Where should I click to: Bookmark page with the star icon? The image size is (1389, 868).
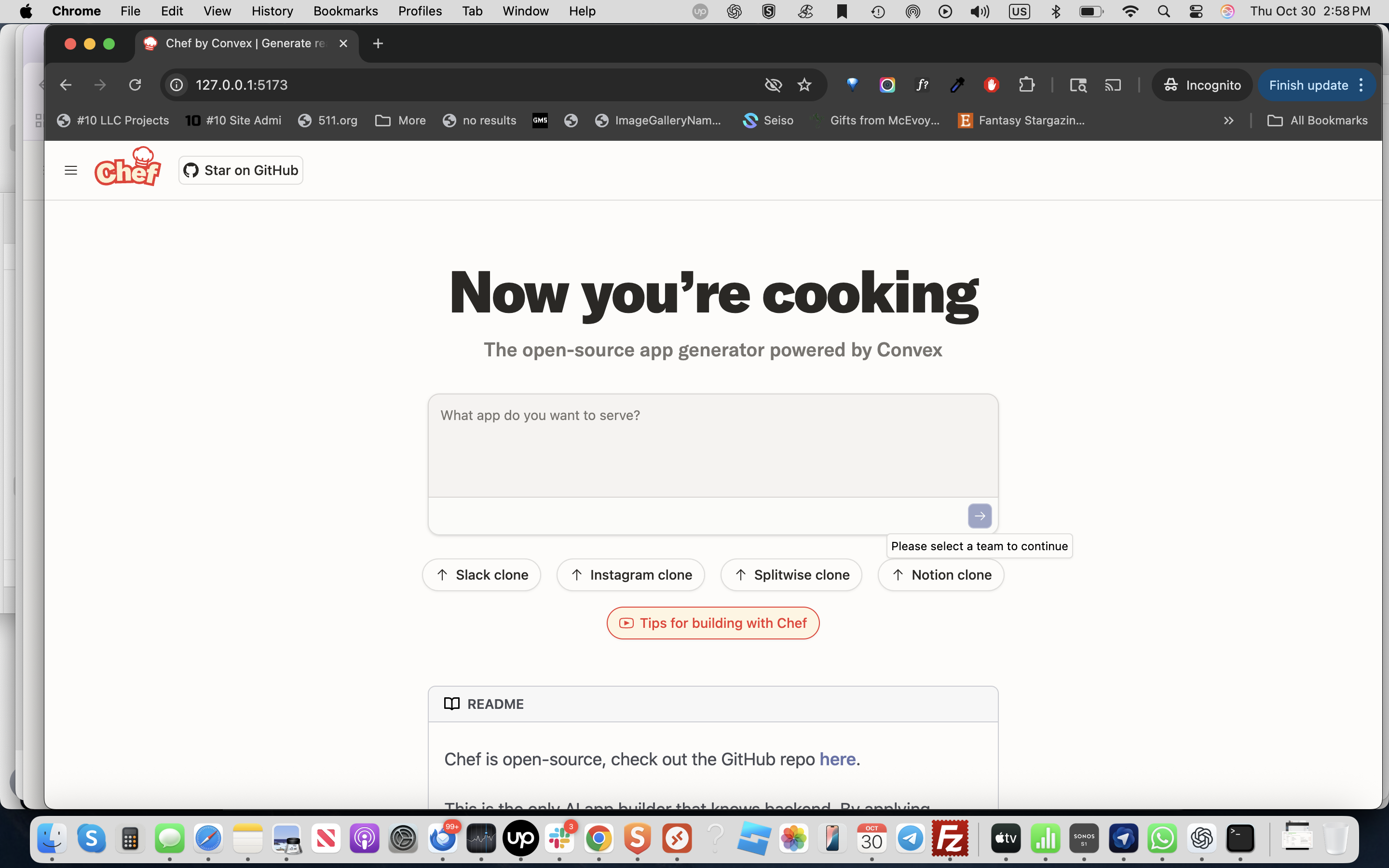click(x=804, y=85)
